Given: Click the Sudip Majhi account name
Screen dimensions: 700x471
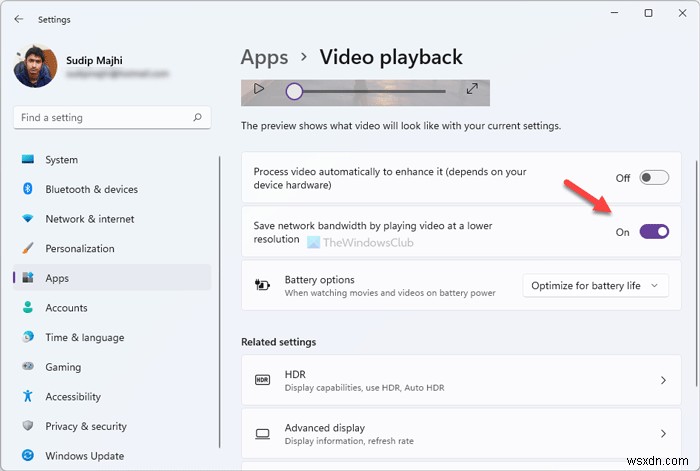Looking at the screenshot, I should tap(94, 60).
